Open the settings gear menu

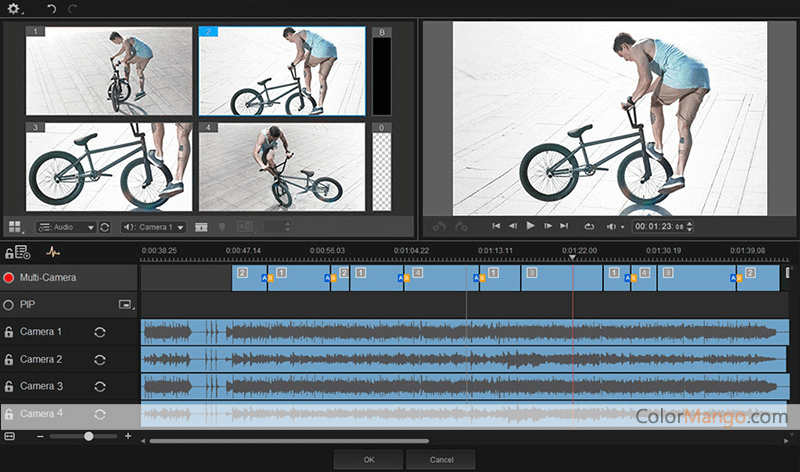(x=13, y=8)
